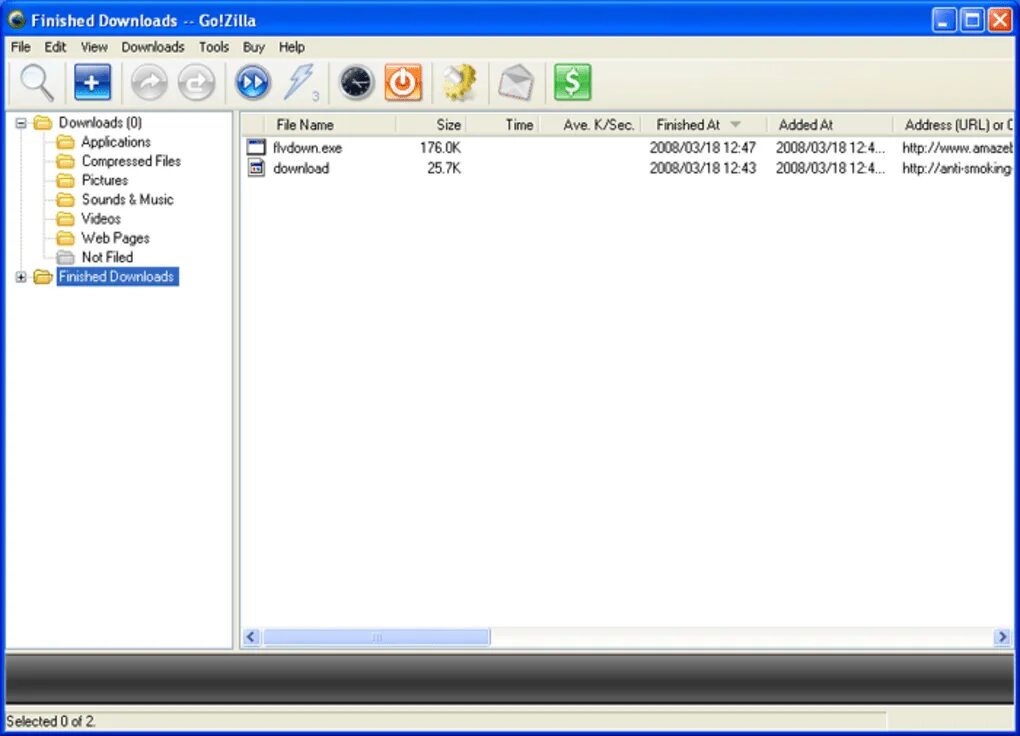Click the 25.7K size value
Viewport: 1020px width, 736px height.
coord(444,169)
